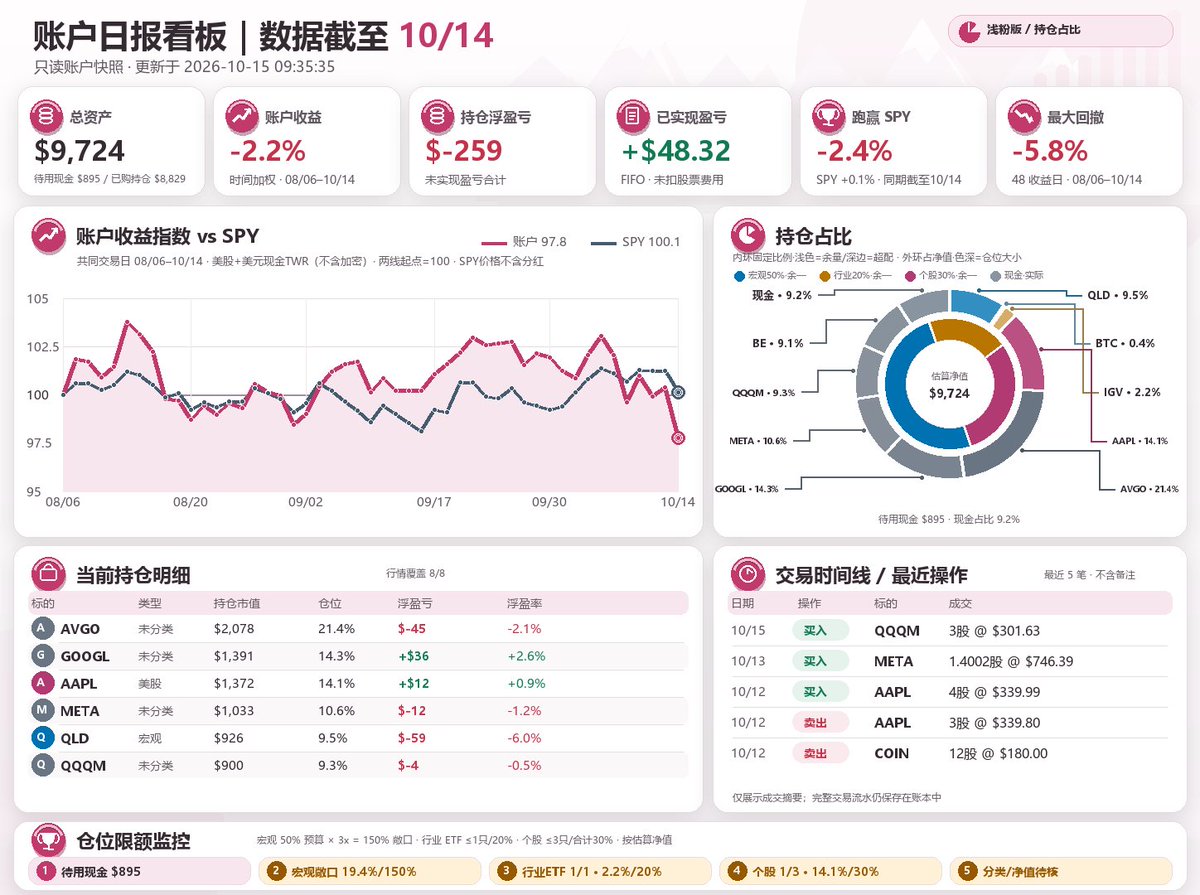This screenshot has width=1200, height=895.
Task: Click step number 3 badge for 行业ETF
Action: point(506,871)
